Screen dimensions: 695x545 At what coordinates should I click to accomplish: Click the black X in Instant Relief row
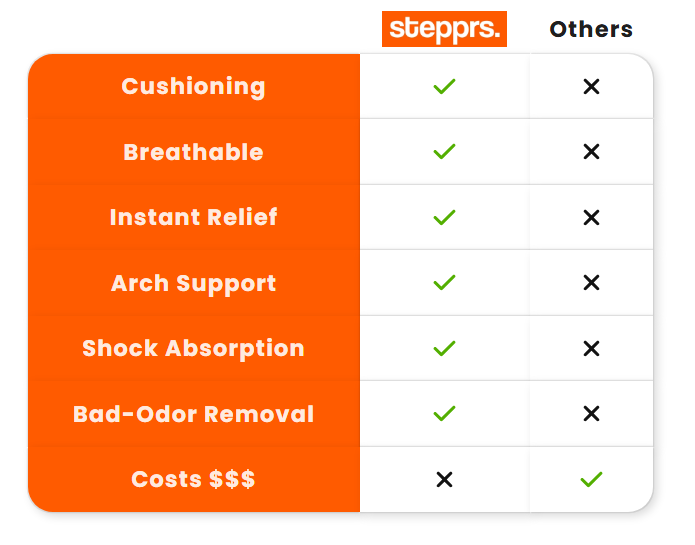[591, 217]
